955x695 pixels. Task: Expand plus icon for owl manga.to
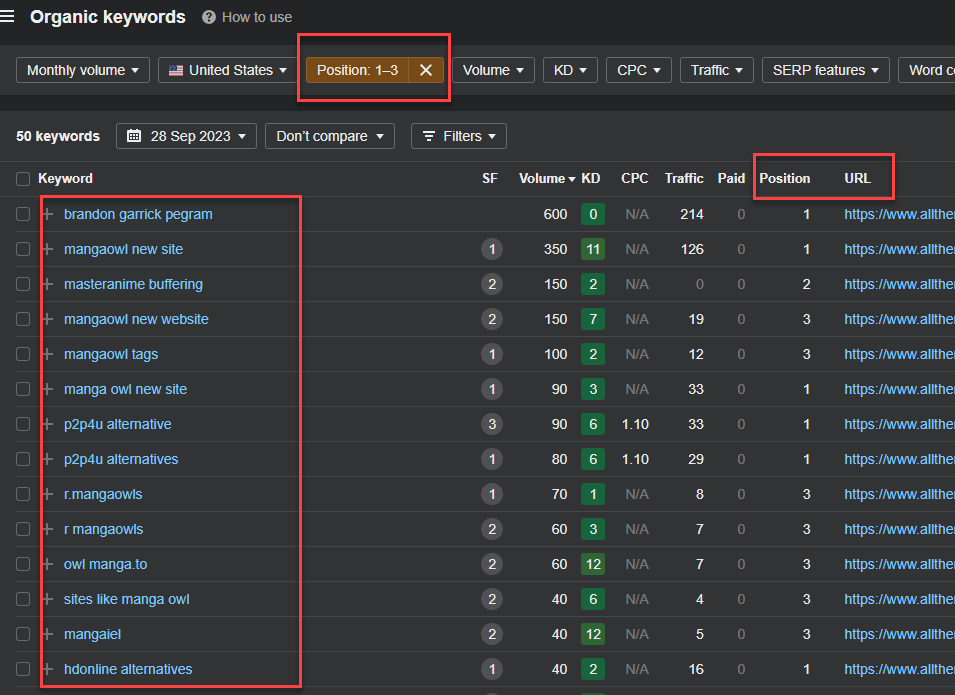[x=48, y=564]
